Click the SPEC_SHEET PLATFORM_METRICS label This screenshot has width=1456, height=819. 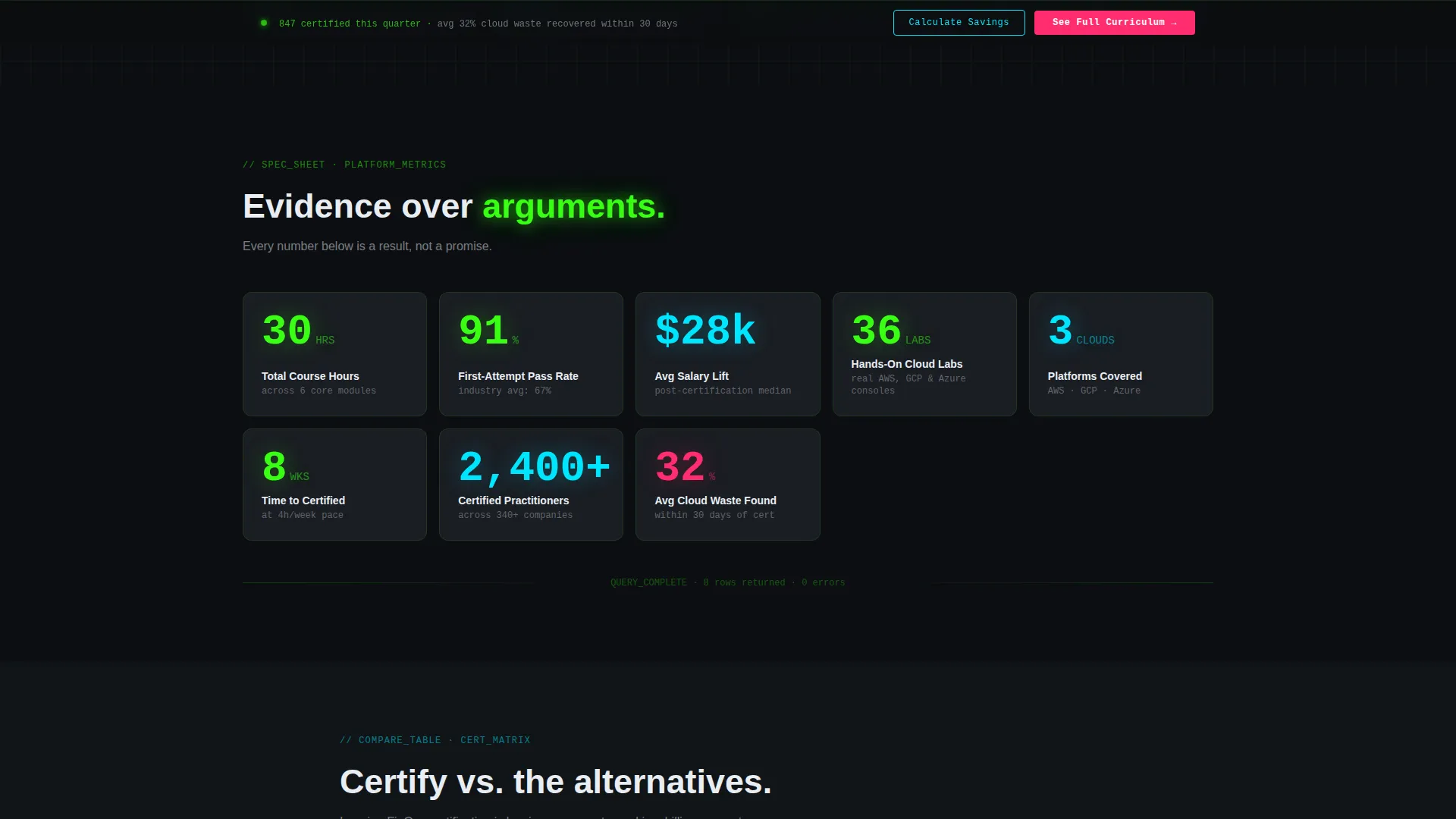pos(344,165)
